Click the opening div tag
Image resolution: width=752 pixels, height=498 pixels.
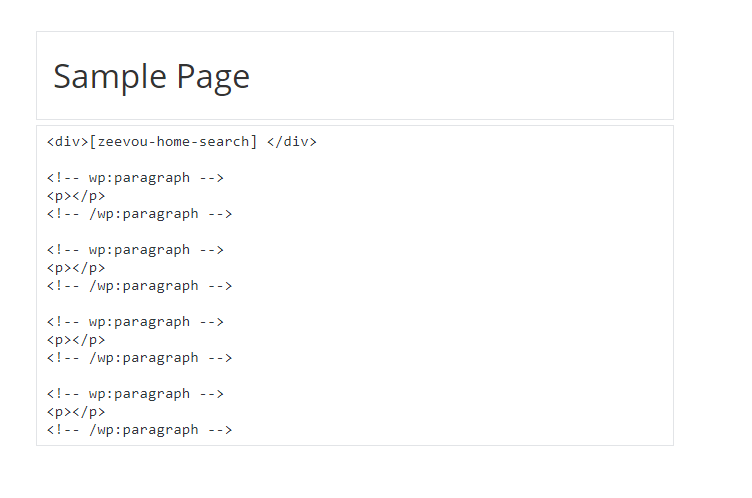pos(68,142)
